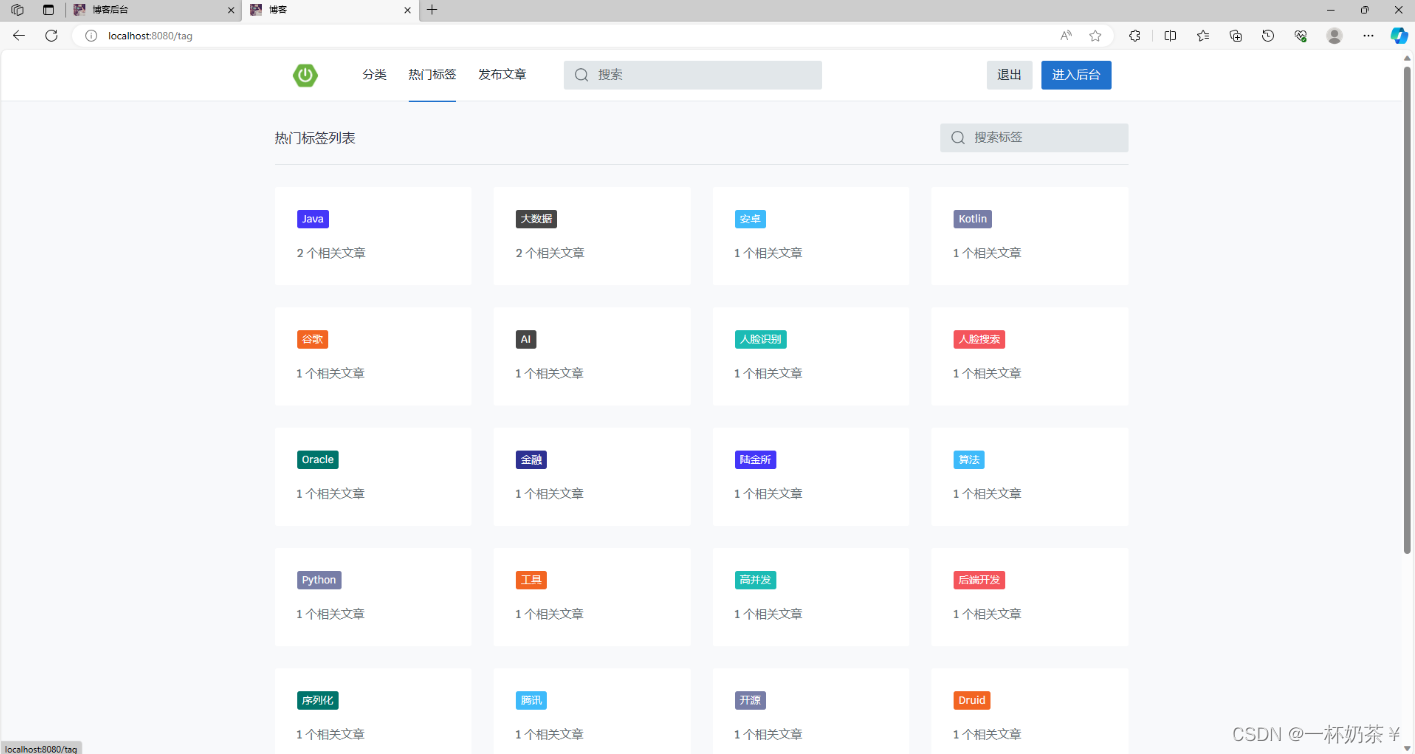The height and width of the screenshot is (754, 1415).
Task: Click '1 个相关文章' under Kotlin tag
Action: click(x=987, y=253)
